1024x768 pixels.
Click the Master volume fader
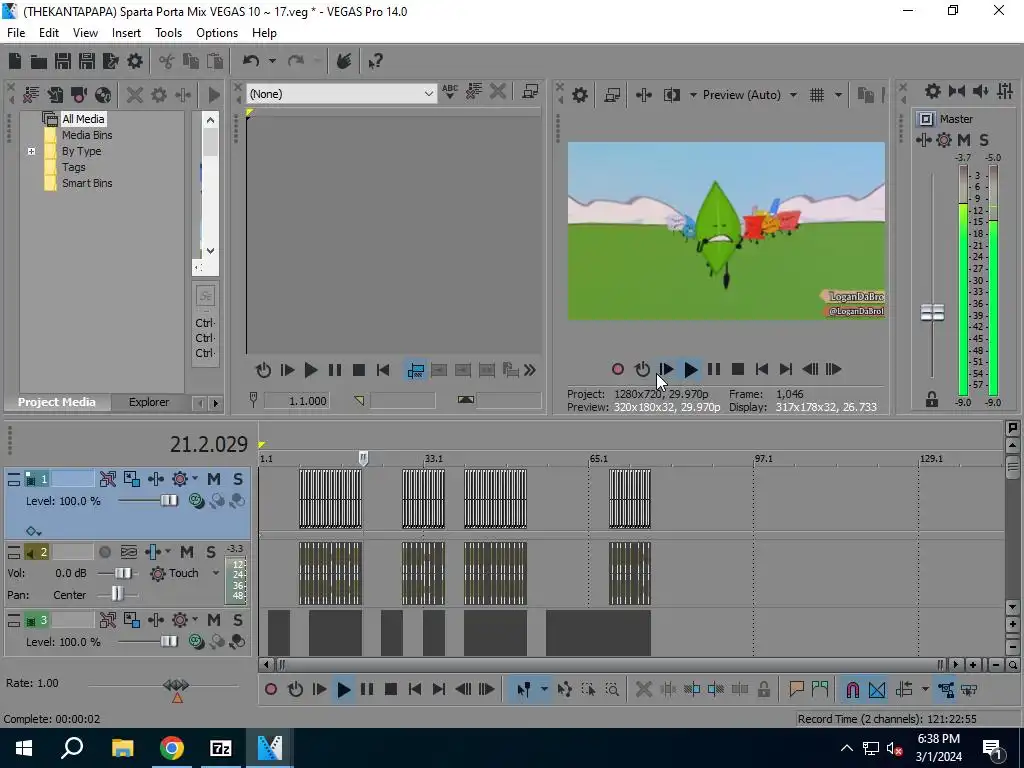[x=932, y=312]
